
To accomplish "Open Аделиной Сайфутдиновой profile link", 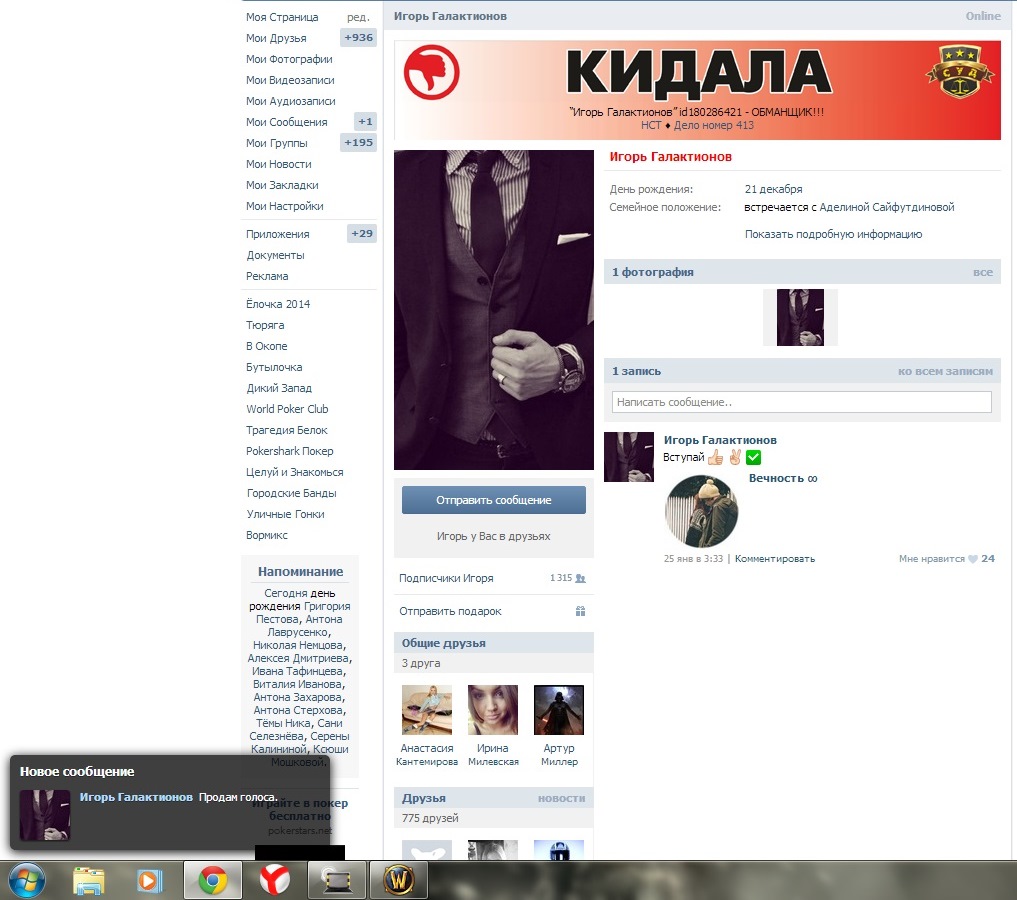I will (x=887, y=207).
